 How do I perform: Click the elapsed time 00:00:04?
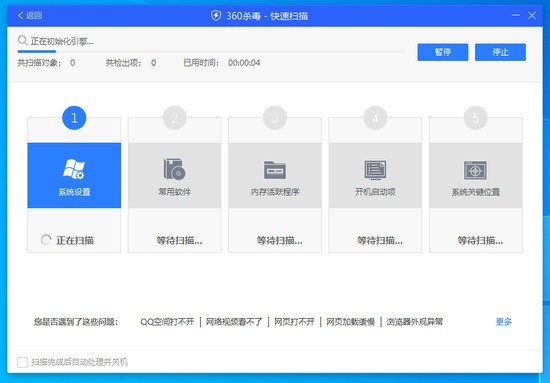244,63
